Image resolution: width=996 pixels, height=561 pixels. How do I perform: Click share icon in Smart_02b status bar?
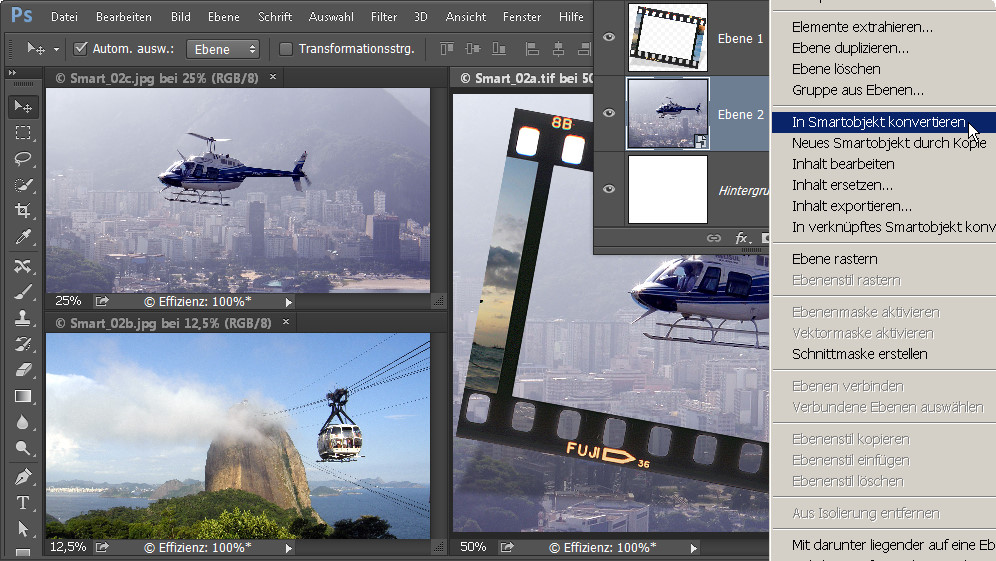(x=102, y=547)
